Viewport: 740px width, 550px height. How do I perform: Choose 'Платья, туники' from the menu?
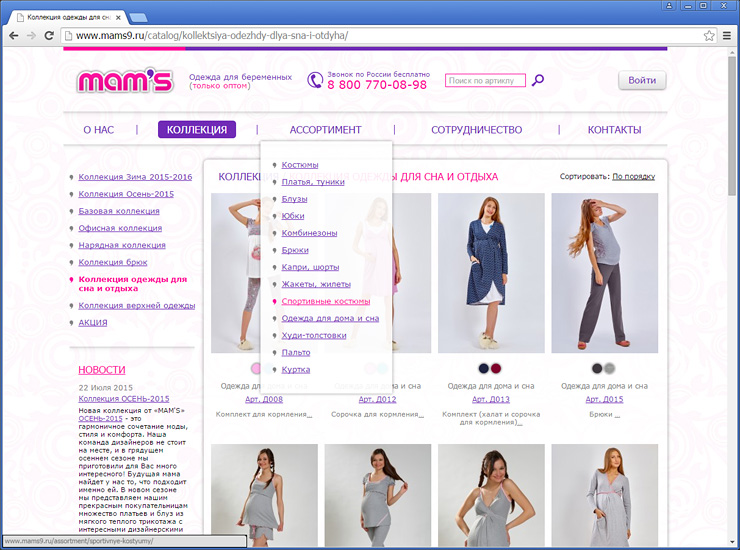[x=312, y=182]
